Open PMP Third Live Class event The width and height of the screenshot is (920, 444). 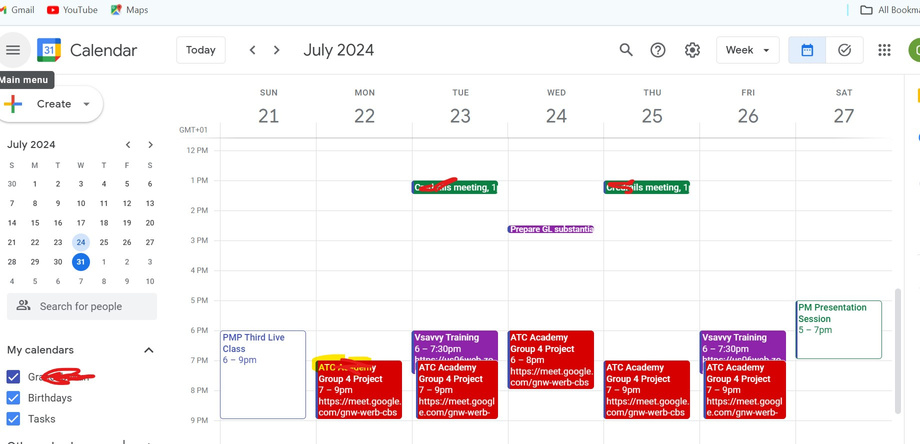point(263,375)
